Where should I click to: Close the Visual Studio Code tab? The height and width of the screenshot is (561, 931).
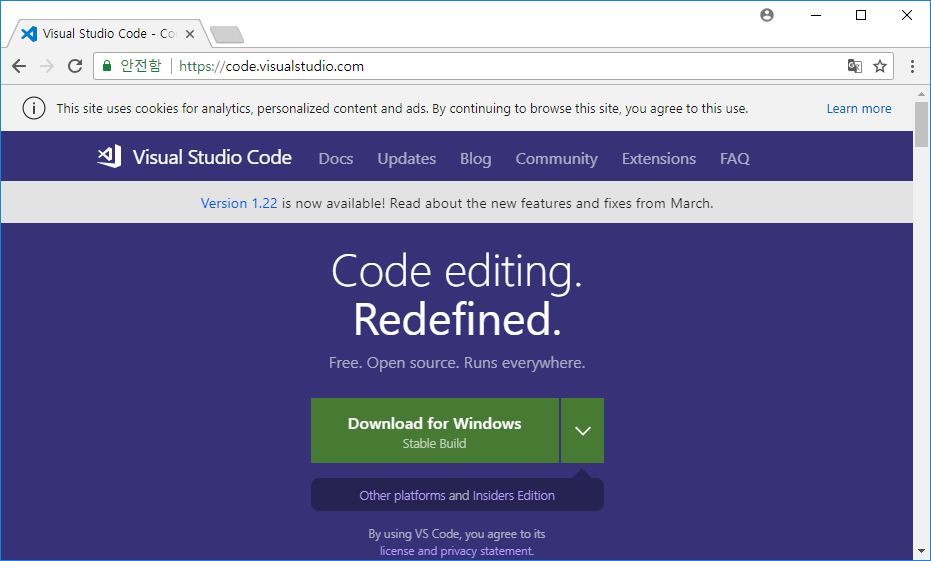[x=190, y=34]
